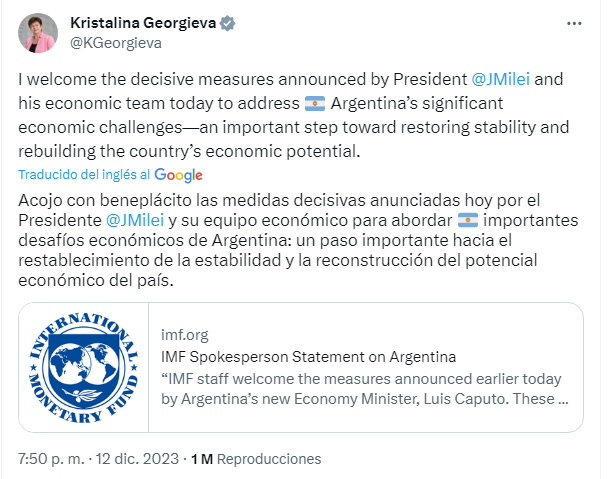Open the IMF logo thumbnail
The image size is (610, 479).
(x=84, y=367)
